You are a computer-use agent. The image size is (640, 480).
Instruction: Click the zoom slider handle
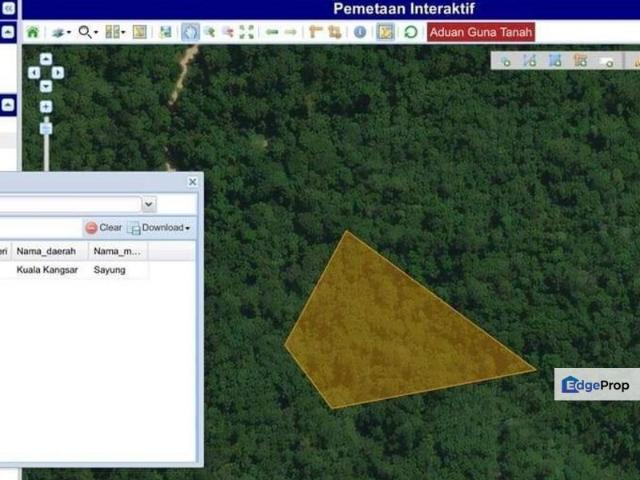[46, 127]
